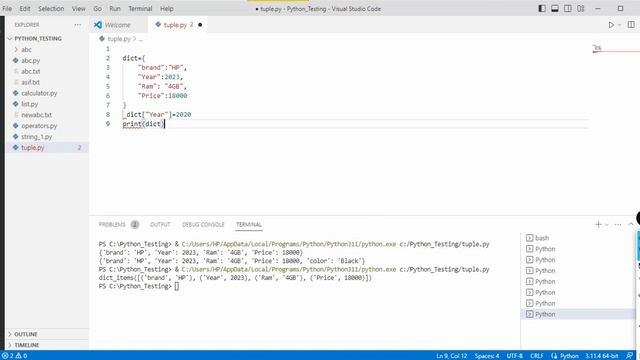Screen dimensions: 640x360
Task: Open terminal panel more actions ellipsis
Action: pyautogui.click(x=618, y=224)
